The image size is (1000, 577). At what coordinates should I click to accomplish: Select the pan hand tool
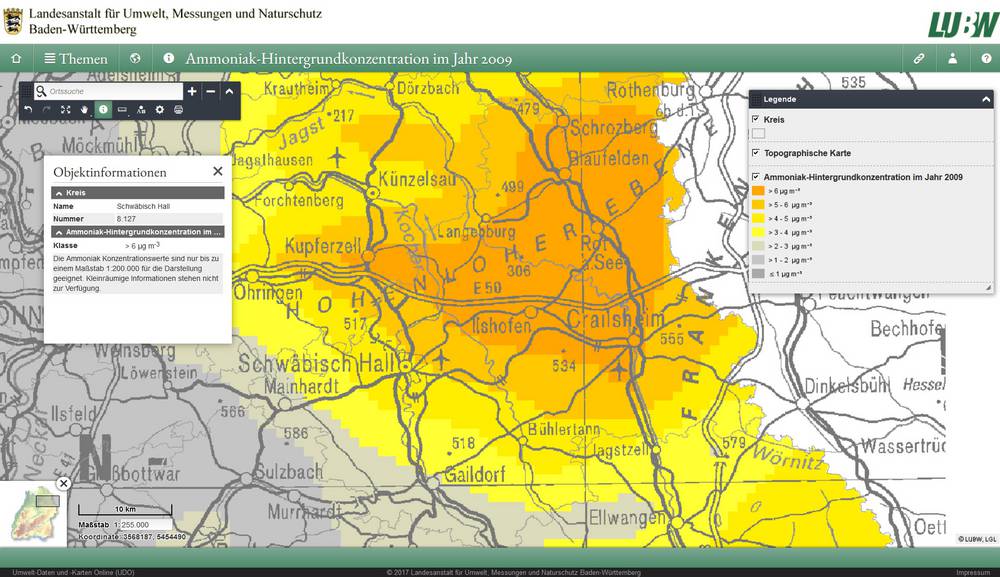click(84, 109)
